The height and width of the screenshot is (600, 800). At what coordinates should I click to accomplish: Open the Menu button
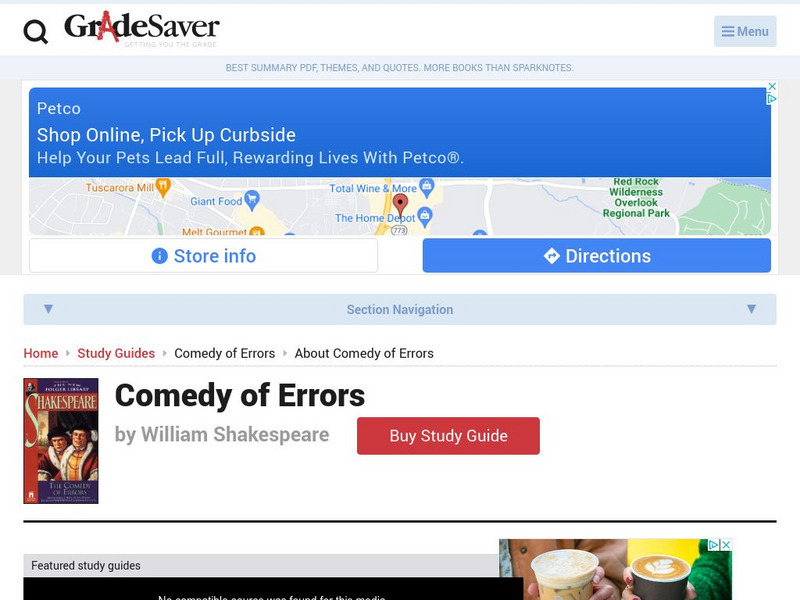[745, 31]
